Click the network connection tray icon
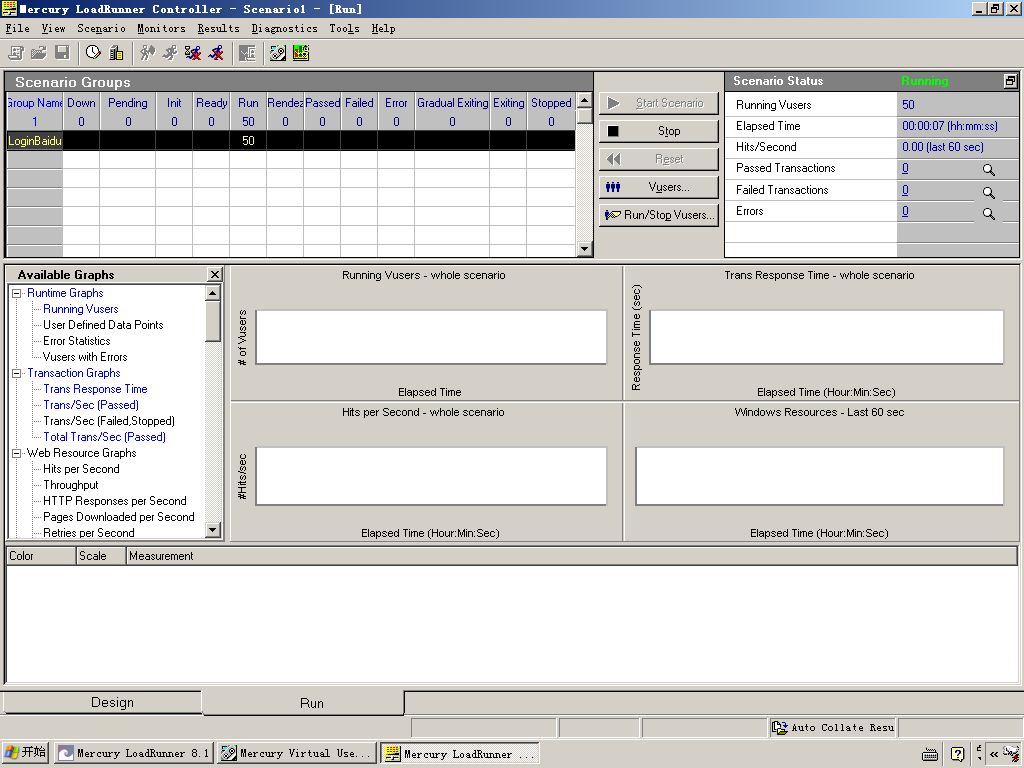 coord(1012,754)
